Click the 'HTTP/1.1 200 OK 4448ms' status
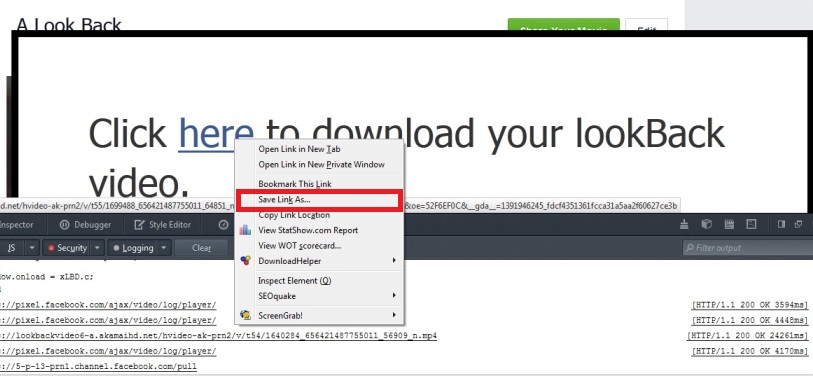The width and height of the screenshot is (813, 383). [x=750, y=320]
